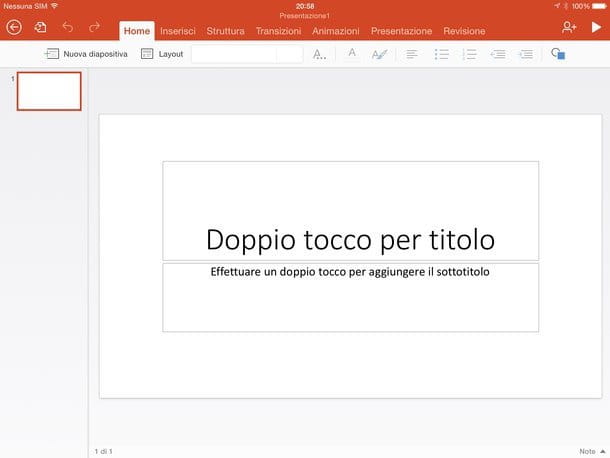
Task: Start the slideshow with the play icon
Action: [596, 28]
